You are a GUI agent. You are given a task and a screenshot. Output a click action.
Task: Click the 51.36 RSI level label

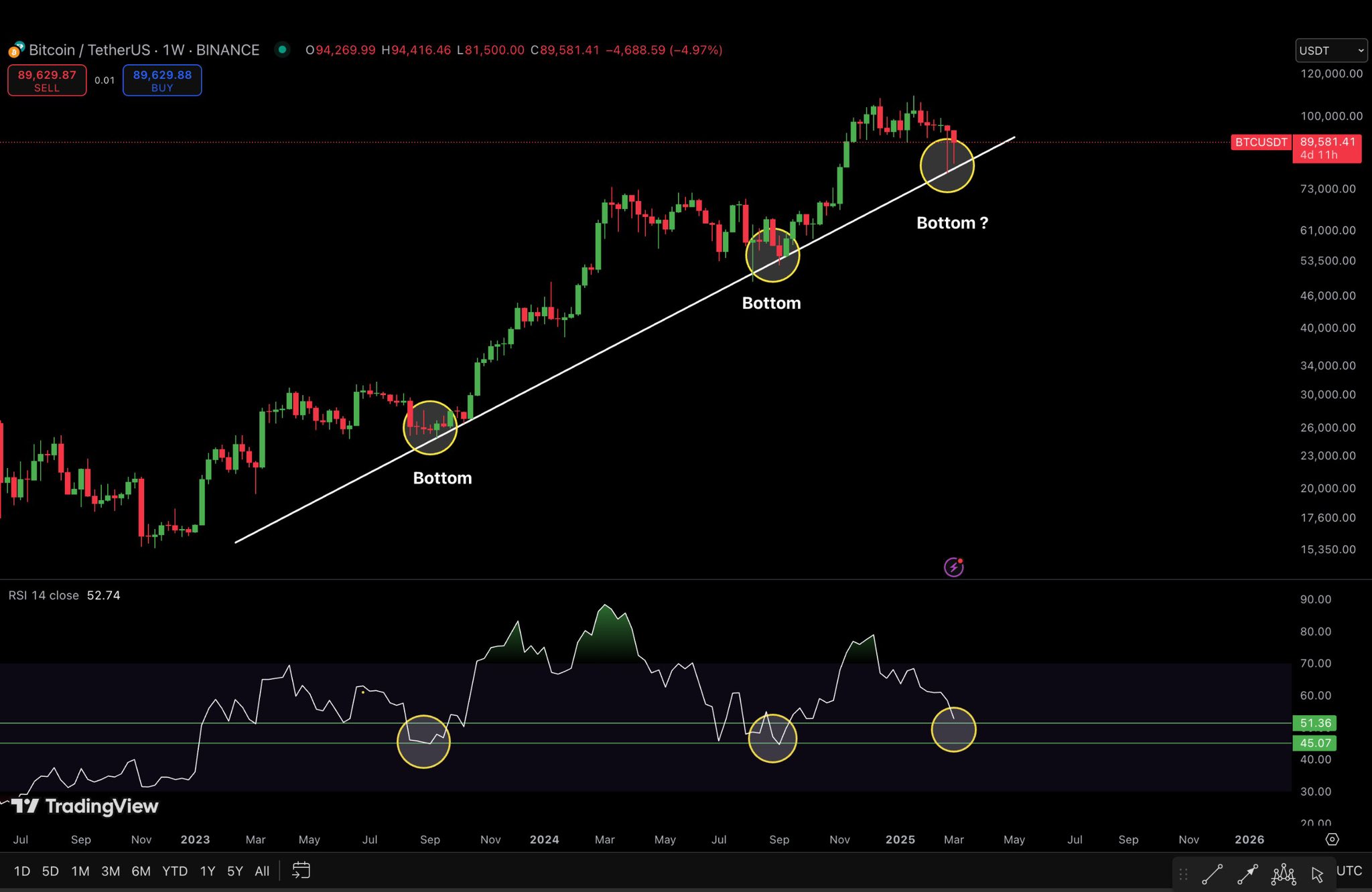point(1314,723)
